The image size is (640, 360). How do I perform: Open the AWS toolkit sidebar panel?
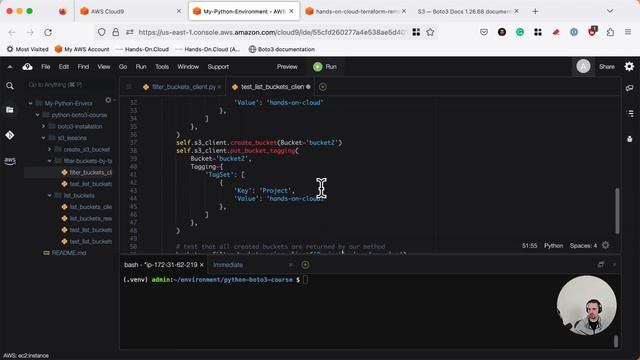pyautogui.click(x=10, y=161)
